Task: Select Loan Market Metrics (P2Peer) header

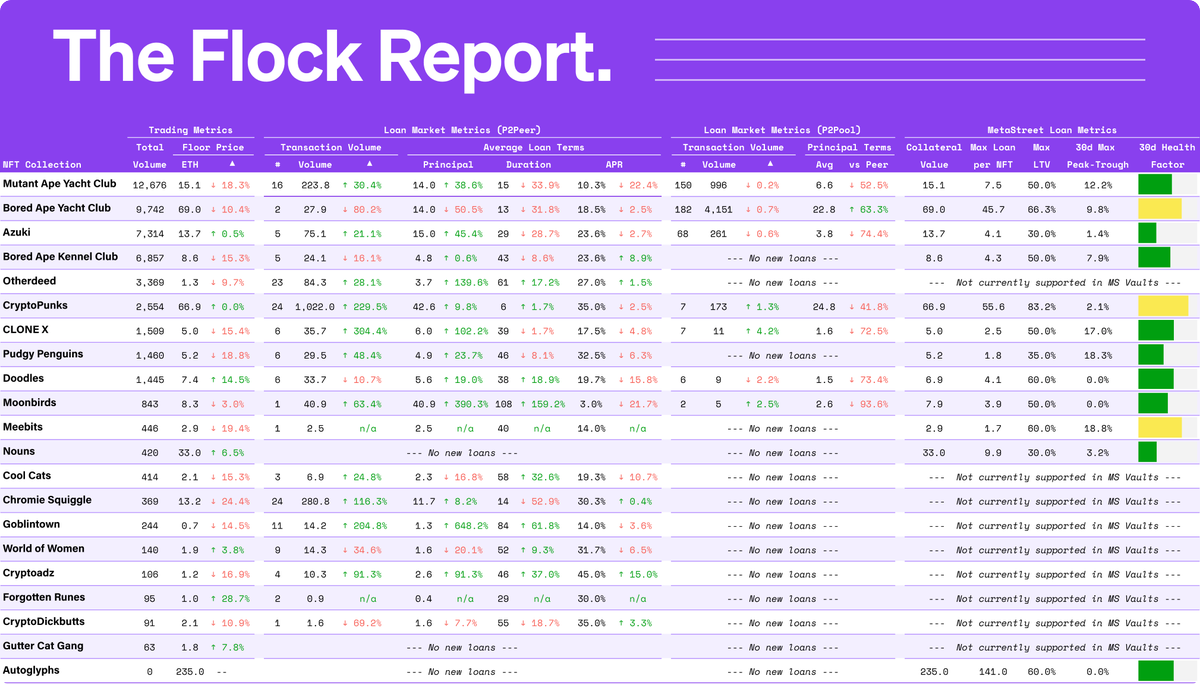Action: pos(460,130)
